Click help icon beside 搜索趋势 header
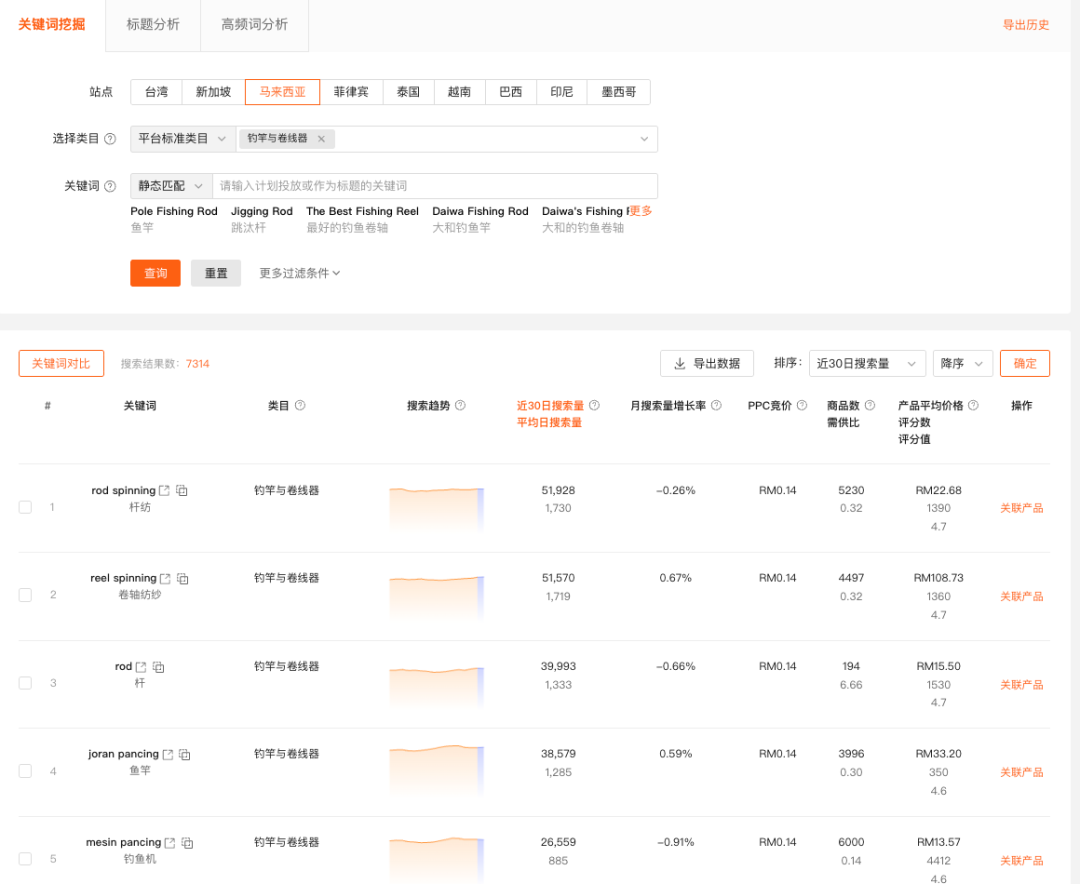The width and height of the screenshot is (1080, 884). pos(461,405)
